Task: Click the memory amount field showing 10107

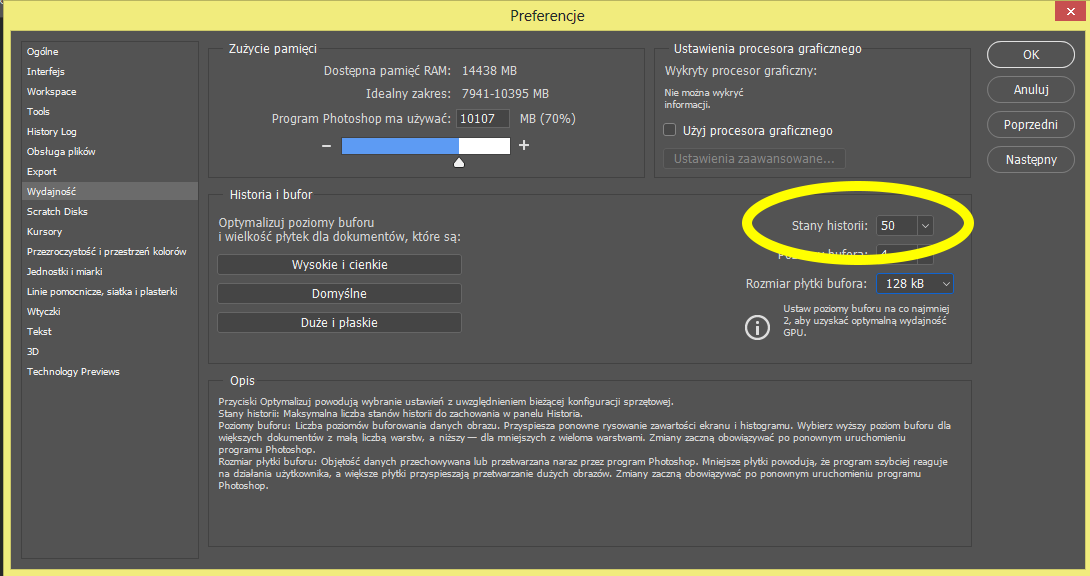Action: [482, 119]
